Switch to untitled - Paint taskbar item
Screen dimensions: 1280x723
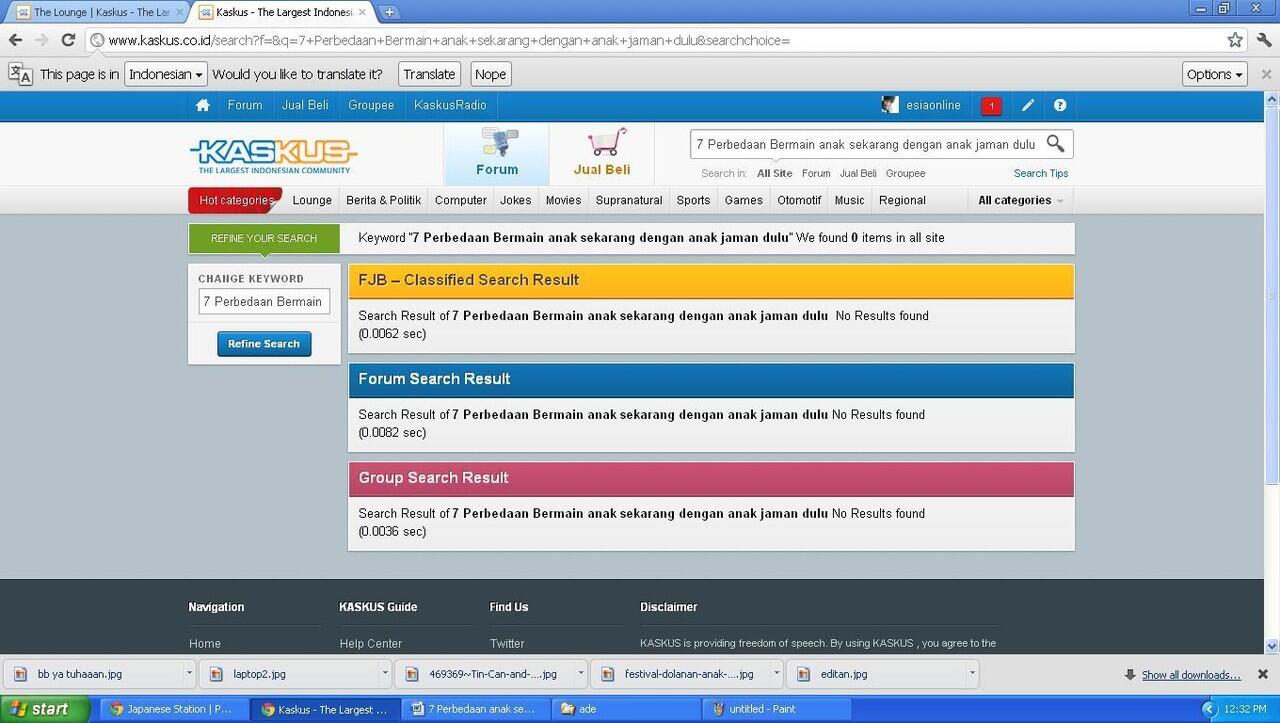[776, 709]
